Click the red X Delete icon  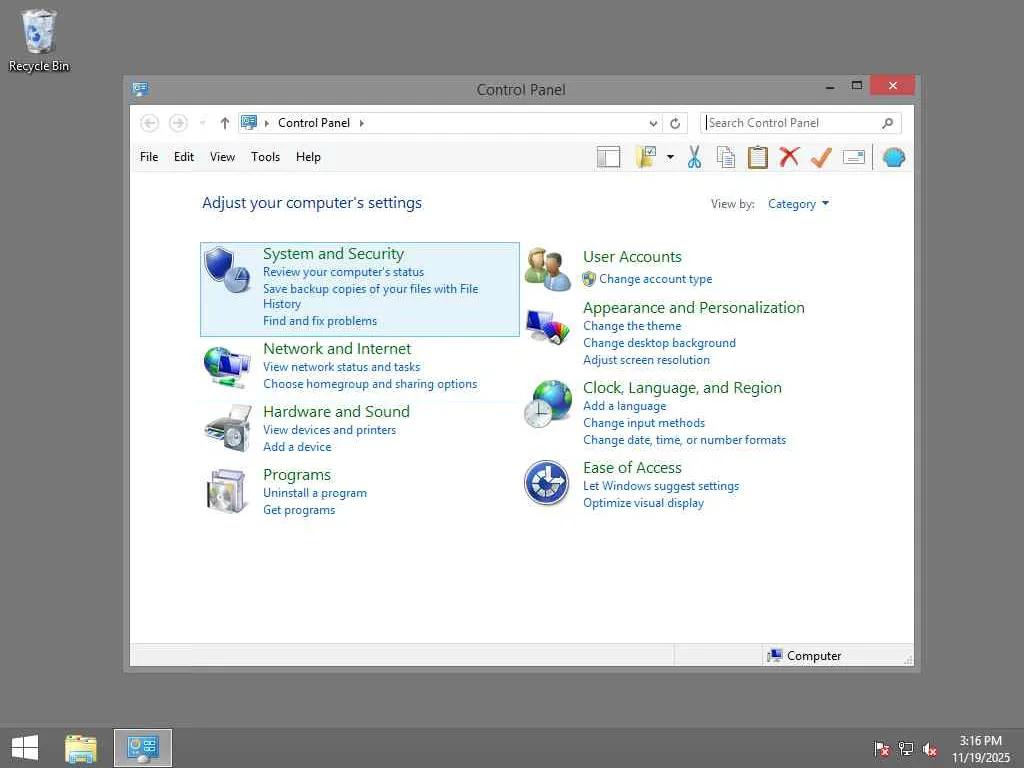click(789, 157)
